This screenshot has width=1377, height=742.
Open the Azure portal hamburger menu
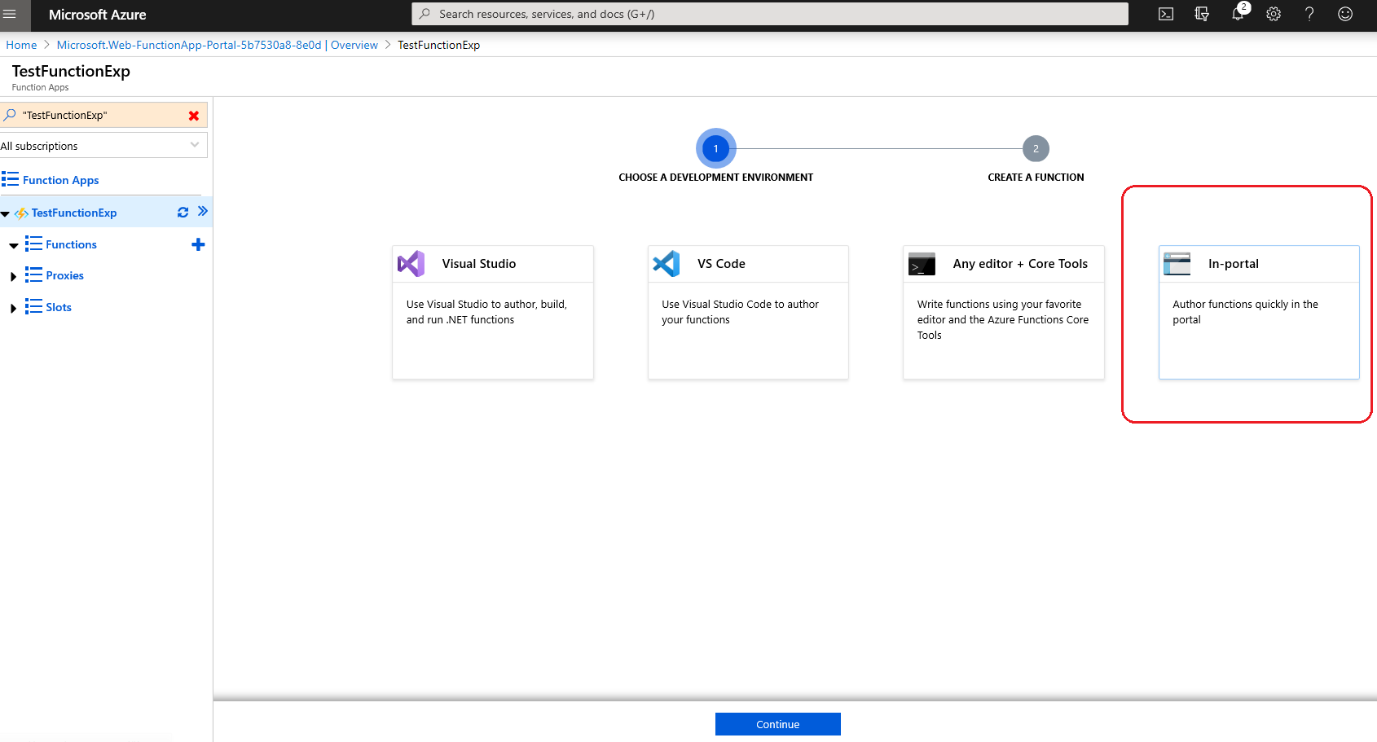pyautogui.click(x=10, y=14)
